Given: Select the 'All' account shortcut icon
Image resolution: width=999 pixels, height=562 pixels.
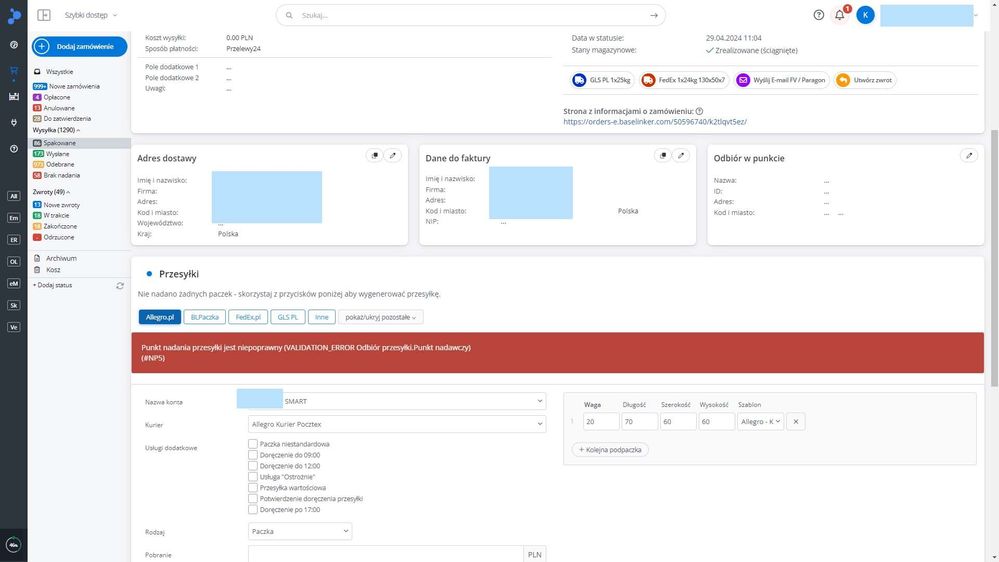Looking at the screenshot, I should (13, 196).
